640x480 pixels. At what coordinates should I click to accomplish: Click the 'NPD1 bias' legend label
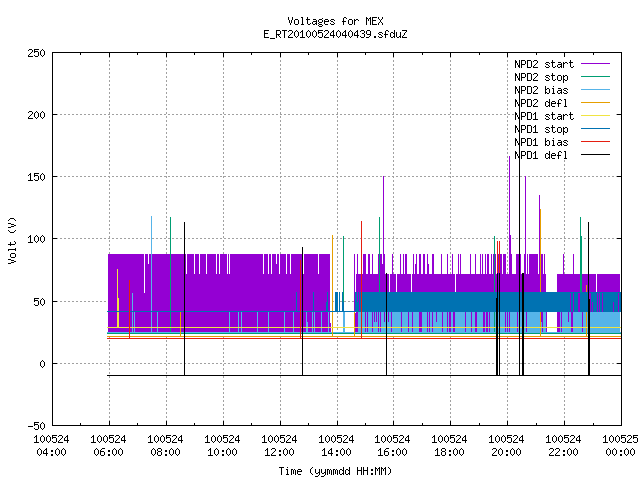541,142
